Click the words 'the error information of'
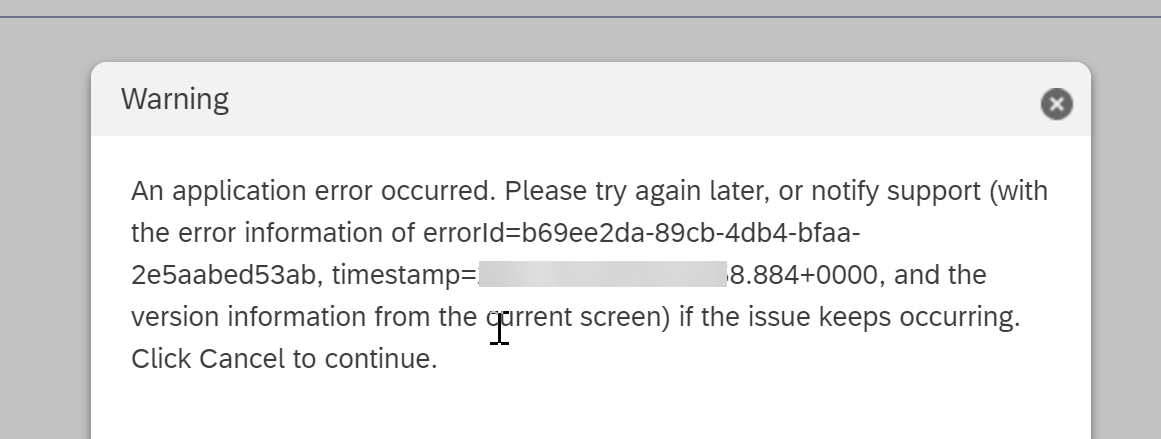Screen dimensions: 1161x439 coord(273,233)
